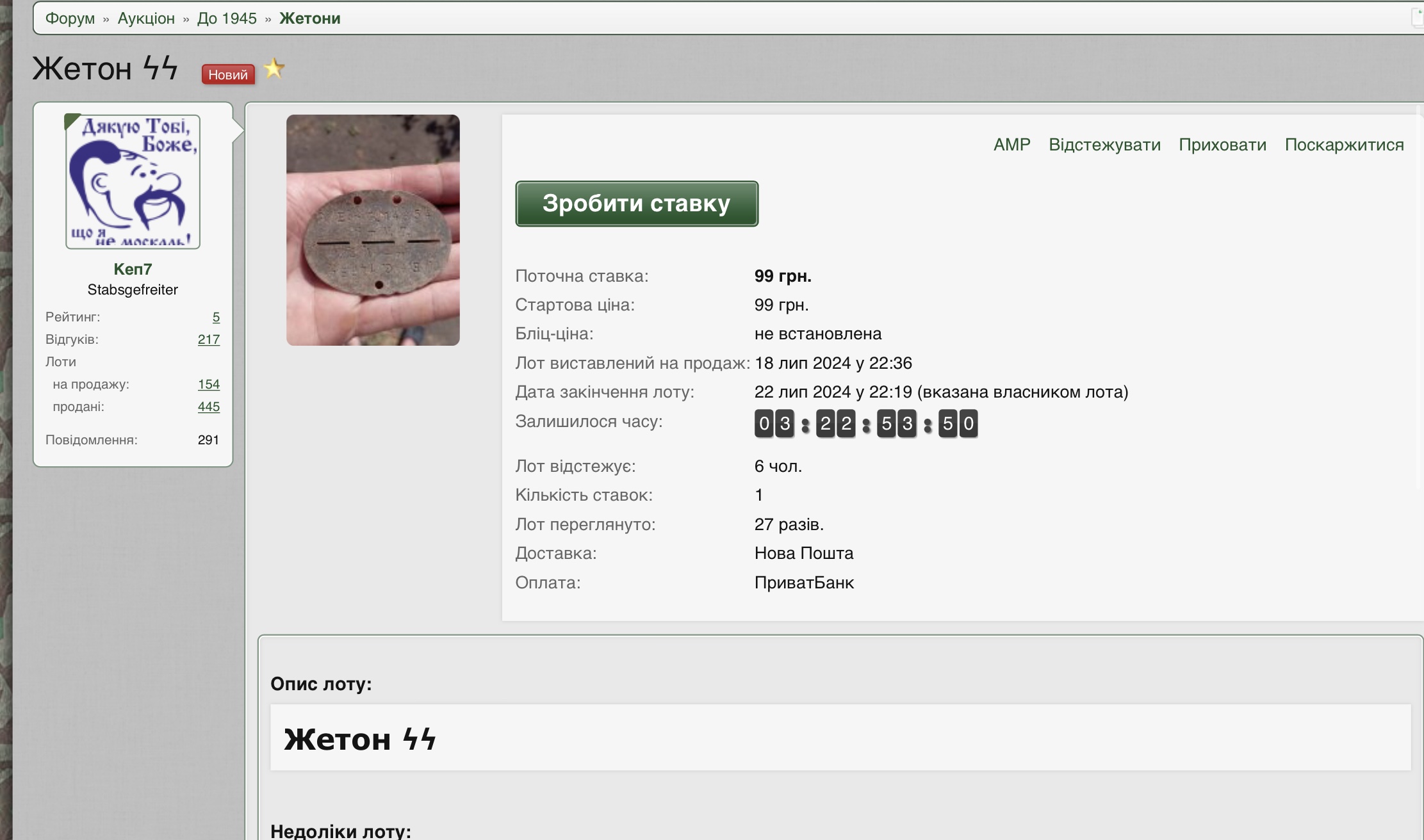
Task: Click the online status corner marker on avatar
Action: coord(70,120)
